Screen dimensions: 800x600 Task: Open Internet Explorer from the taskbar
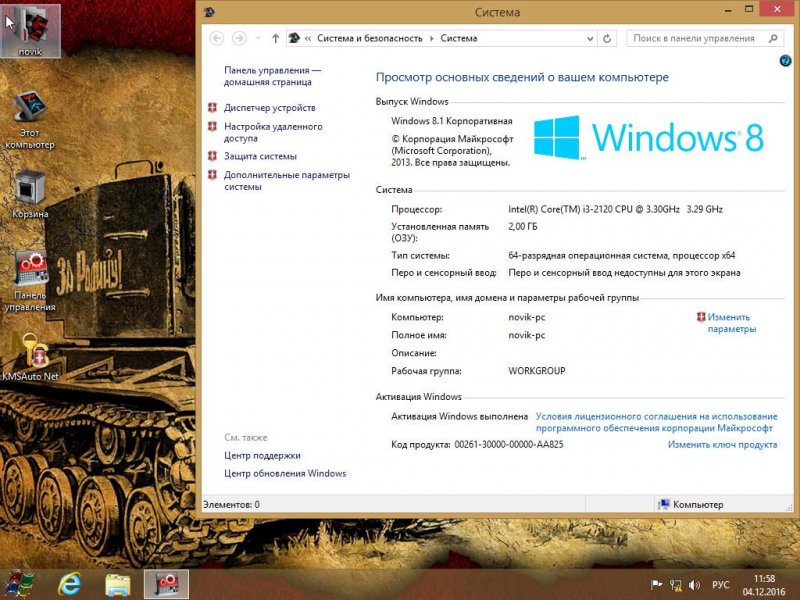(69, 584)
